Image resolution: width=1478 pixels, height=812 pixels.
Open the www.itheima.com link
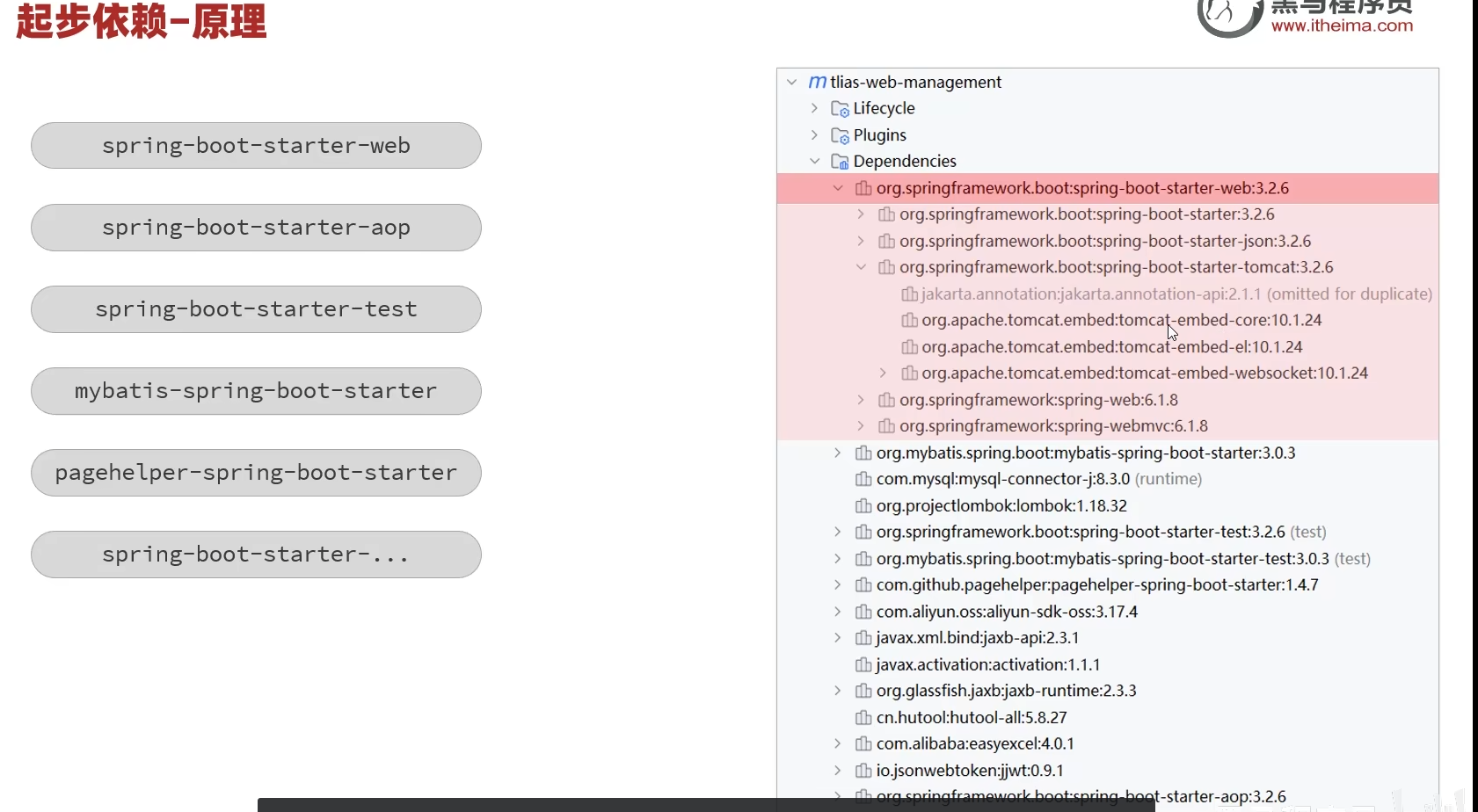point(1342,25)
